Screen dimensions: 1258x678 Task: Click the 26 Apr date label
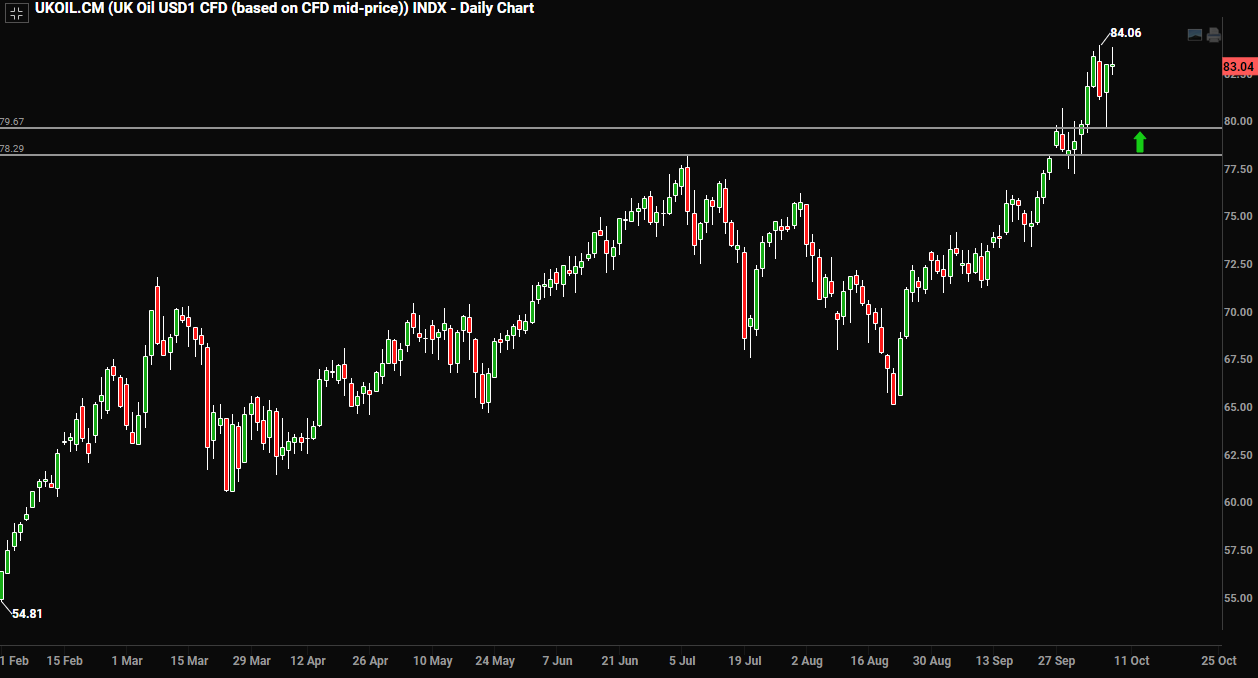[x=371, y=661]
